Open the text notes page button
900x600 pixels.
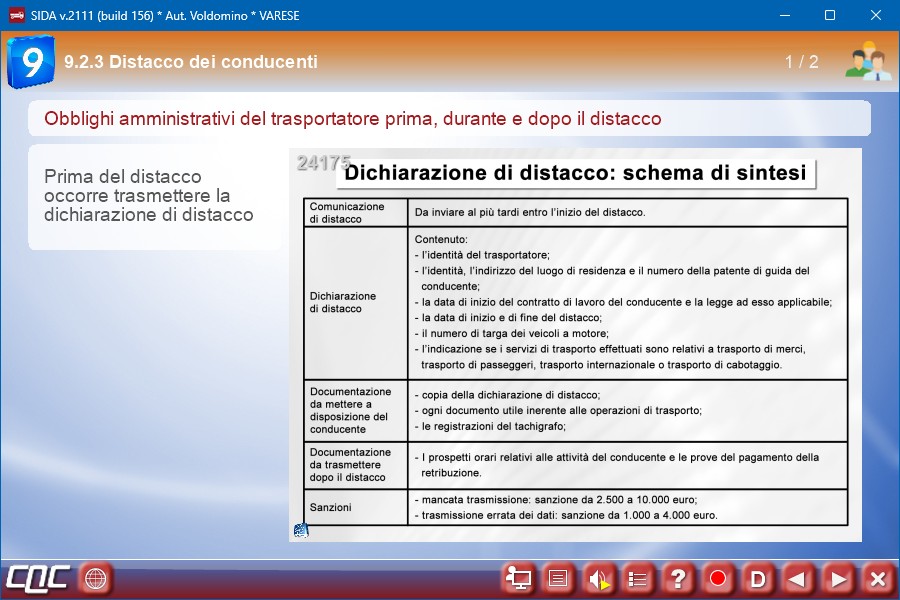[x=559, y=578]
